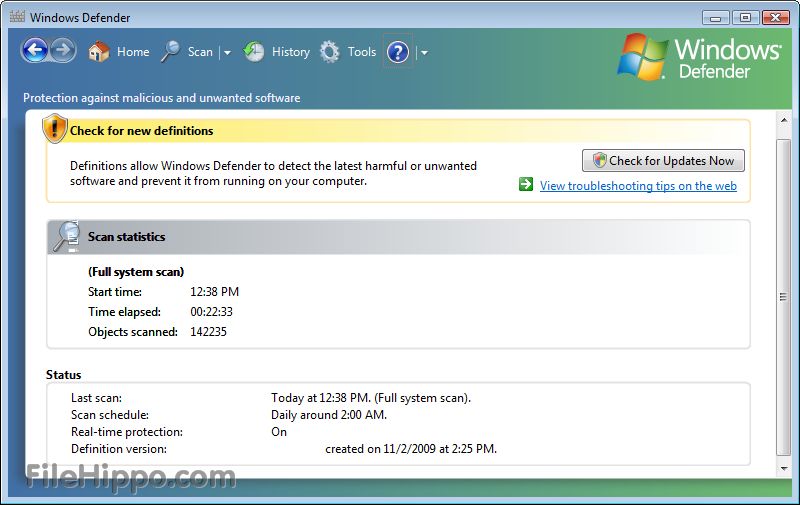
Task: Click green arrow beside troubleshooting link
Action: pyautogui.click(x=526, y=184)
